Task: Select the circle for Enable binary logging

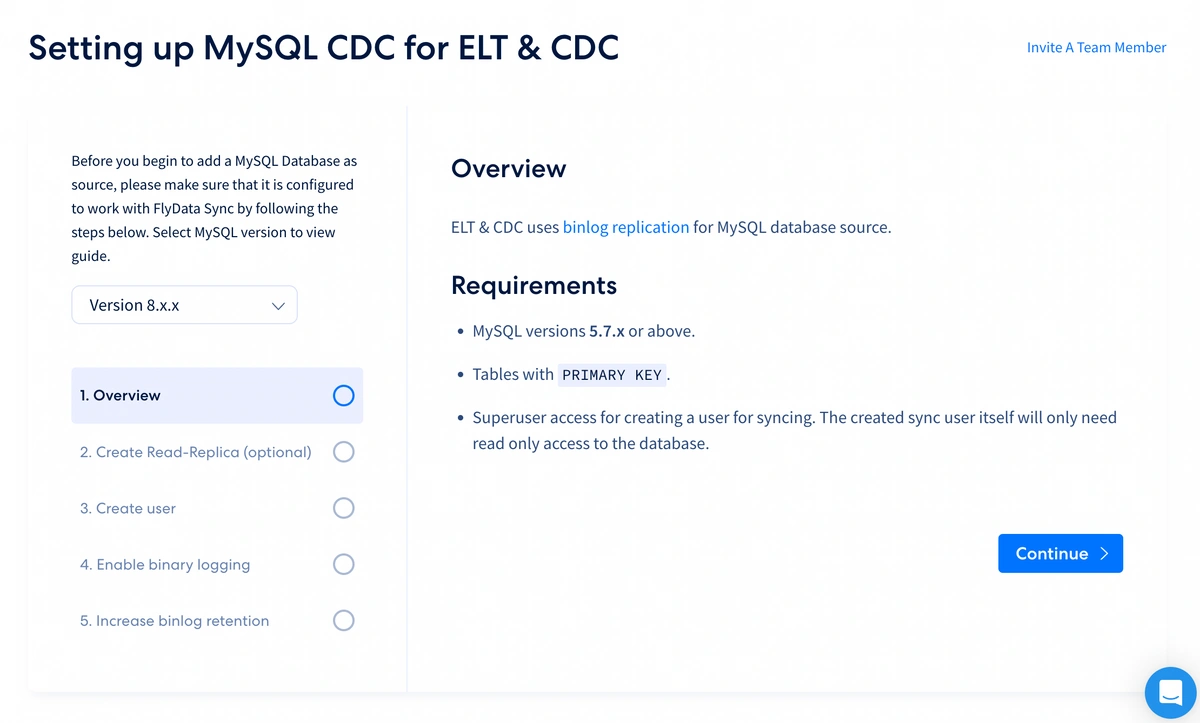Action: 343,564
